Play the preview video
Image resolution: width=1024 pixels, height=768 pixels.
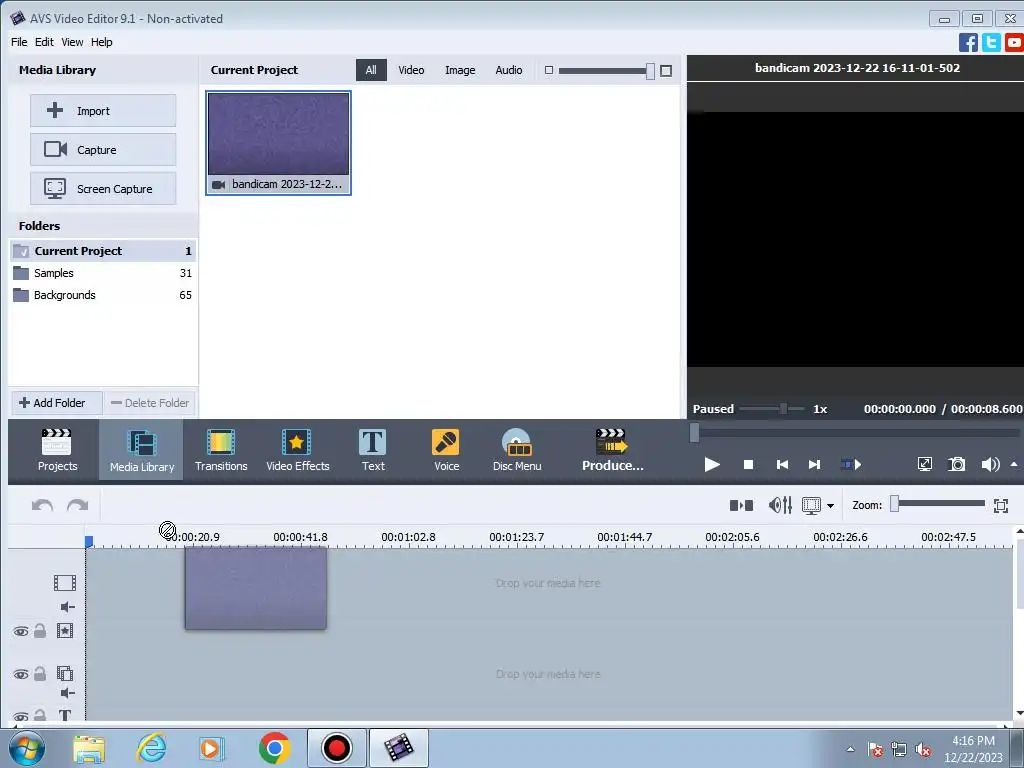click(712, 464)
